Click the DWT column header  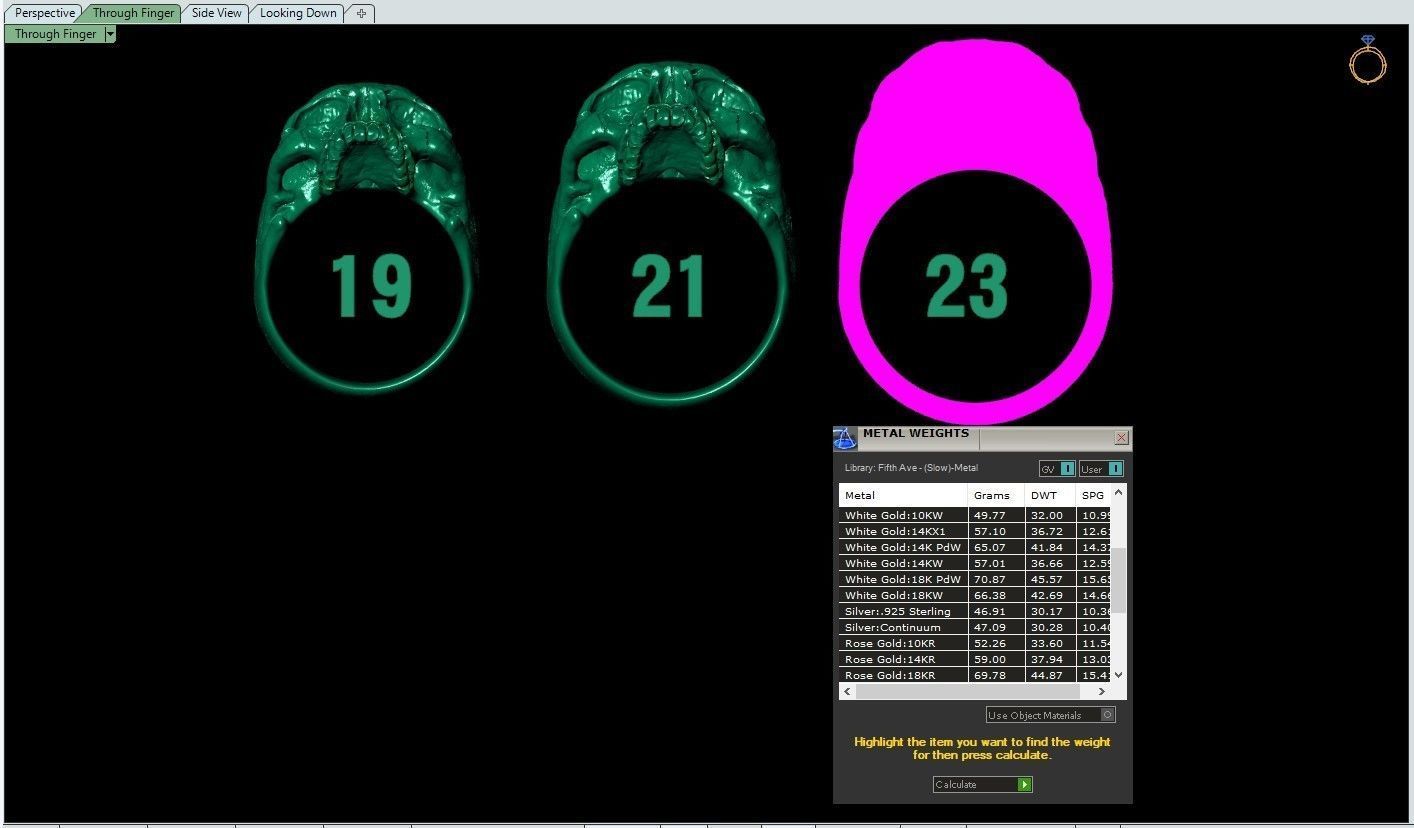[x=1050, y=495]
